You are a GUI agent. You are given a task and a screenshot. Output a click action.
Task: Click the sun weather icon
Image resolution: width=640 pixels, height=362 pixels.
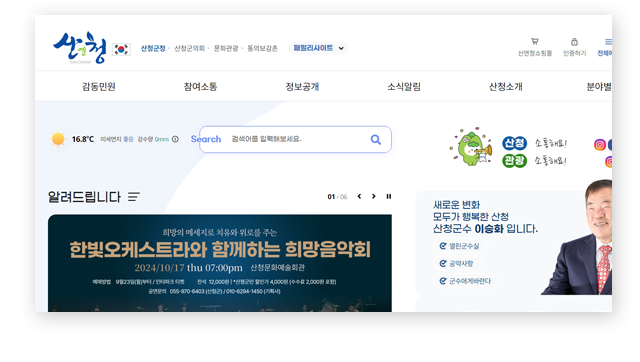coord(58,139)
